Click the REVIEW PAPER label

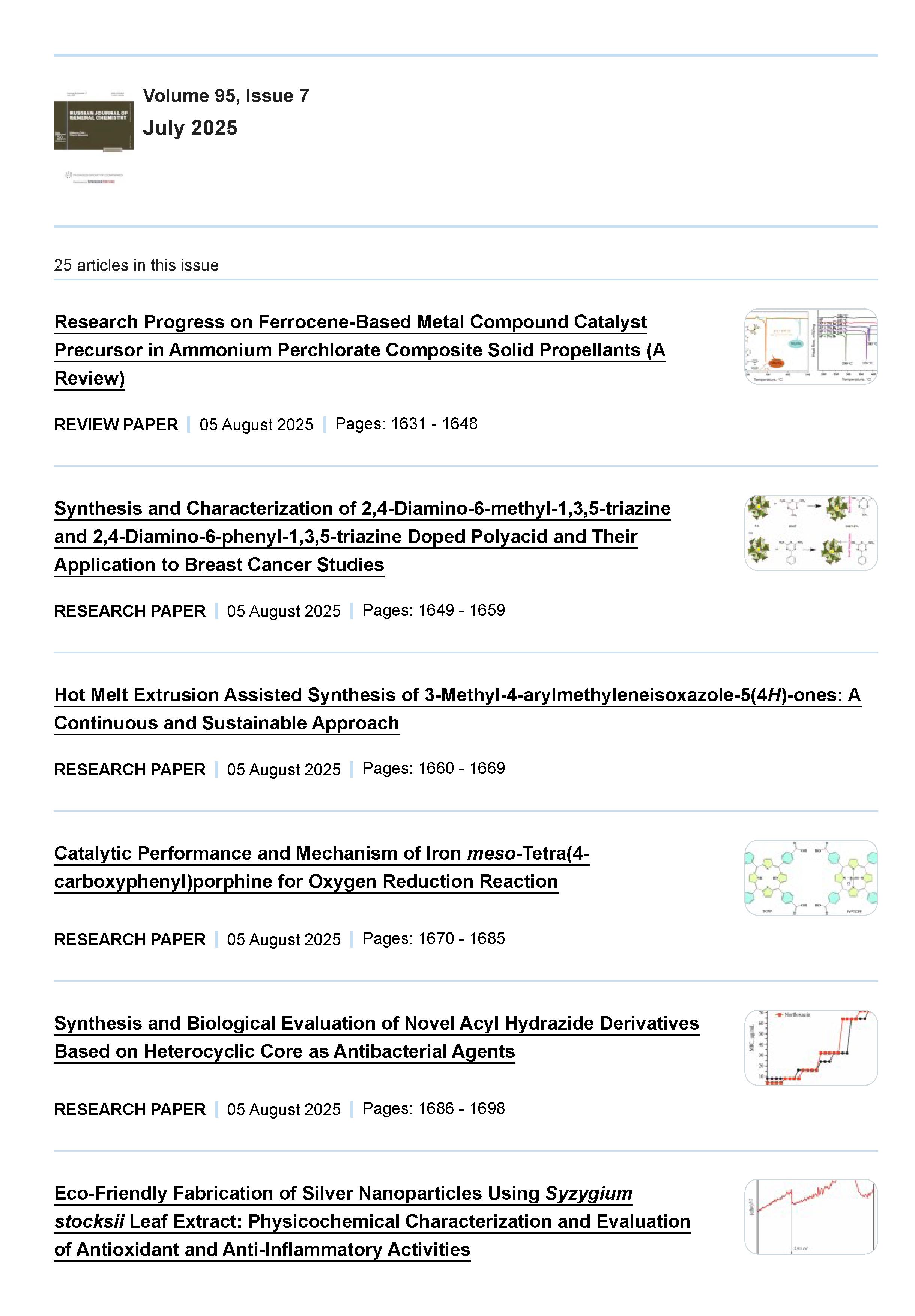[x=116, y=425]
